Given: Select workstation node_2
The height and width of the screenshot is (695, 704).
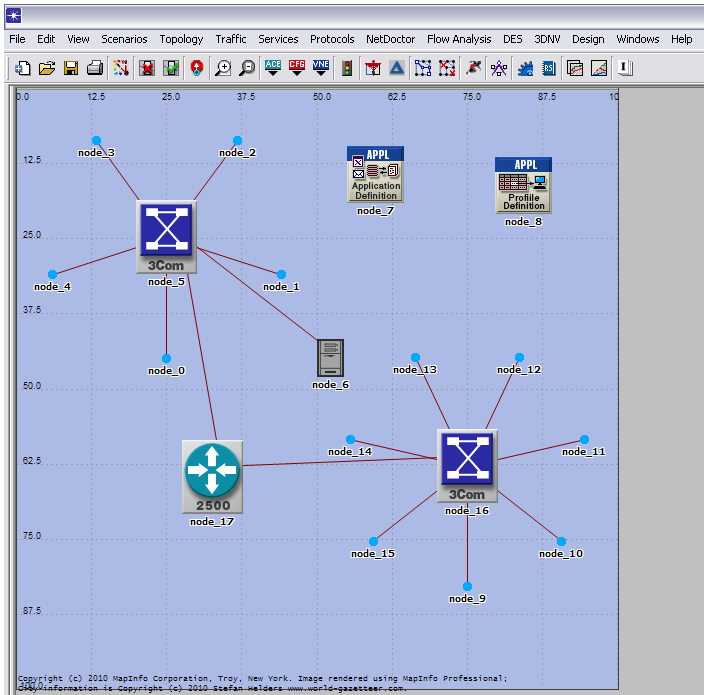Looking at the screenshot, I should pyautogui.click(x=238, y=141).
